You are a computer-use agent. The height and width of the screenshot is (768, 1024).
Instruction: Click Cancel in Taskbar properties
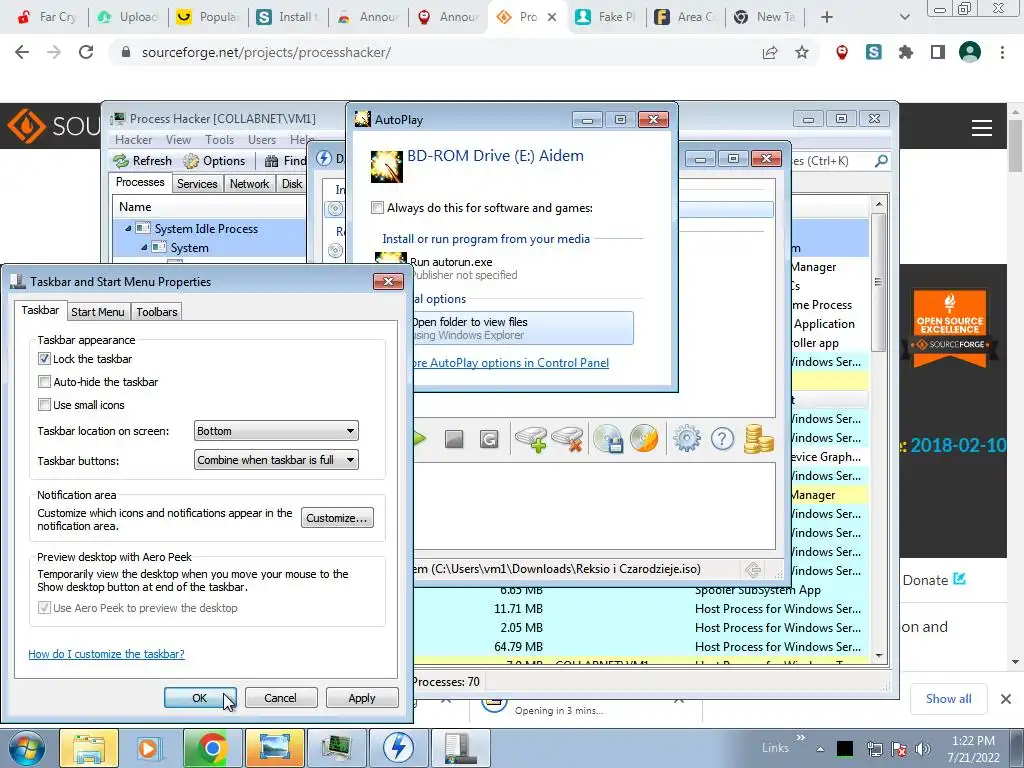(x=281, y=697)
